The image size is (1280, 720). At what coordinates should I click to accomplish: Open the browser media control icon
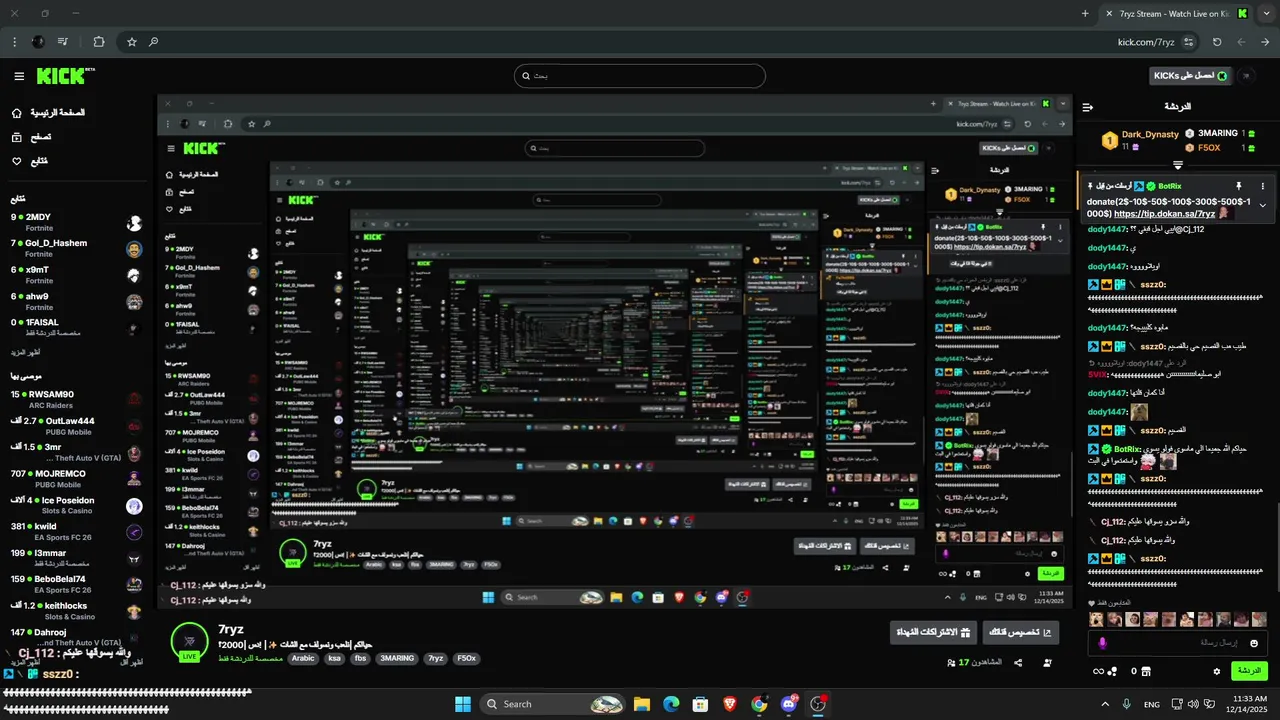(63, 42)
